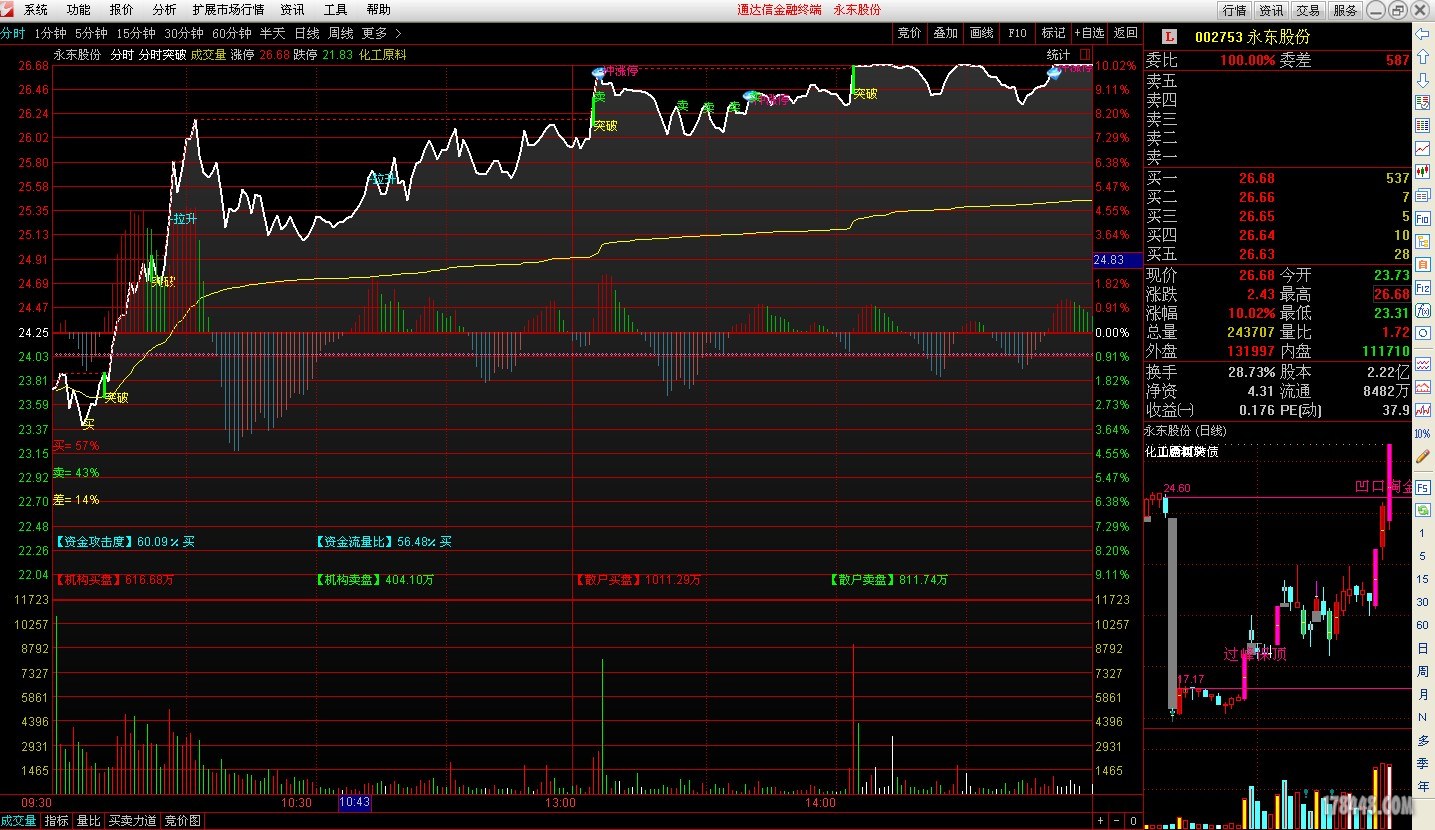Click the red L margin-trading badge
1435x830 pixels.
point(1170,37)
